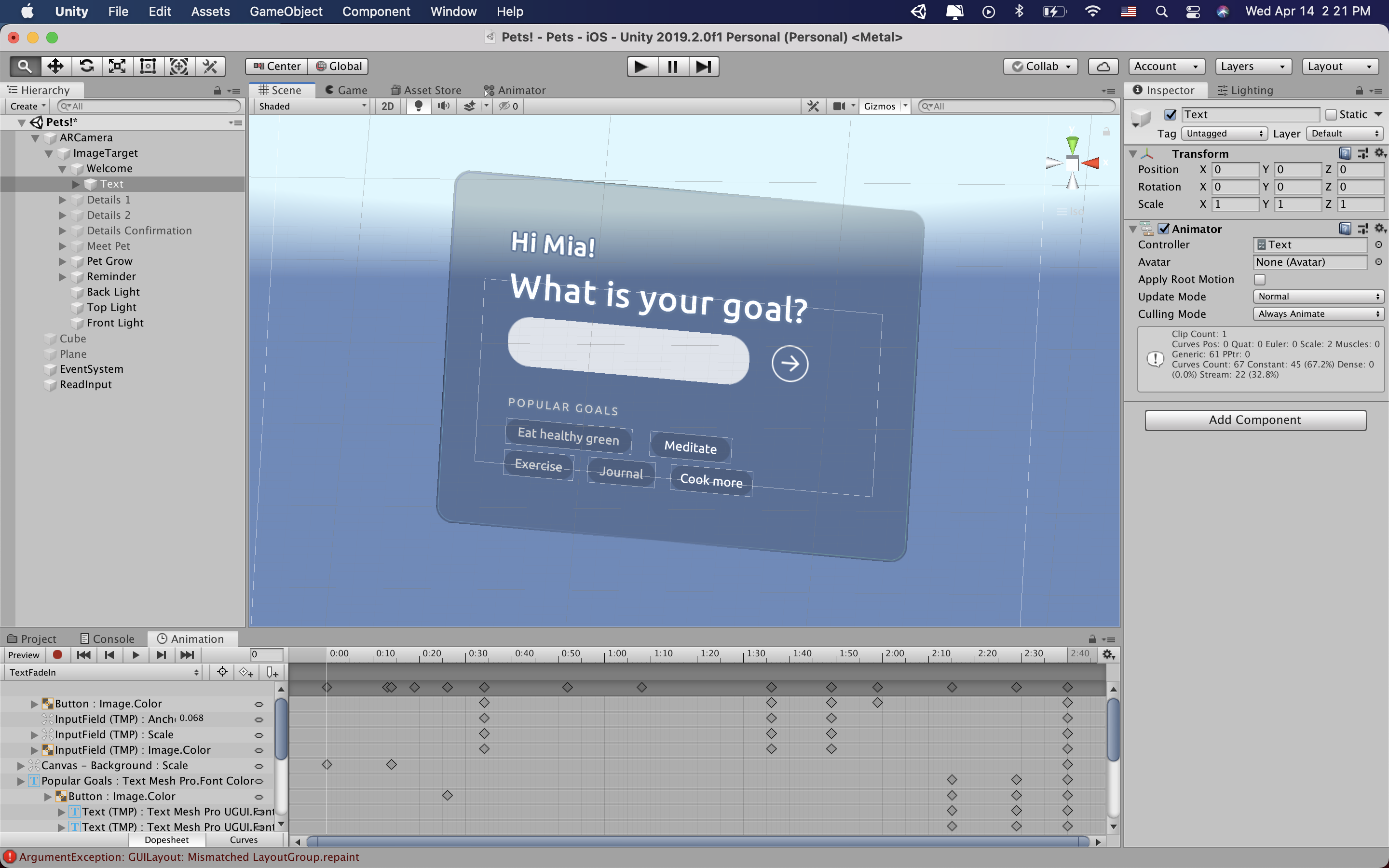Image resolution: width=1389 pixels, height=868 pixels.
Task: Toggle filter by selection crosshair icon
Action: click(x=222, y=672)
